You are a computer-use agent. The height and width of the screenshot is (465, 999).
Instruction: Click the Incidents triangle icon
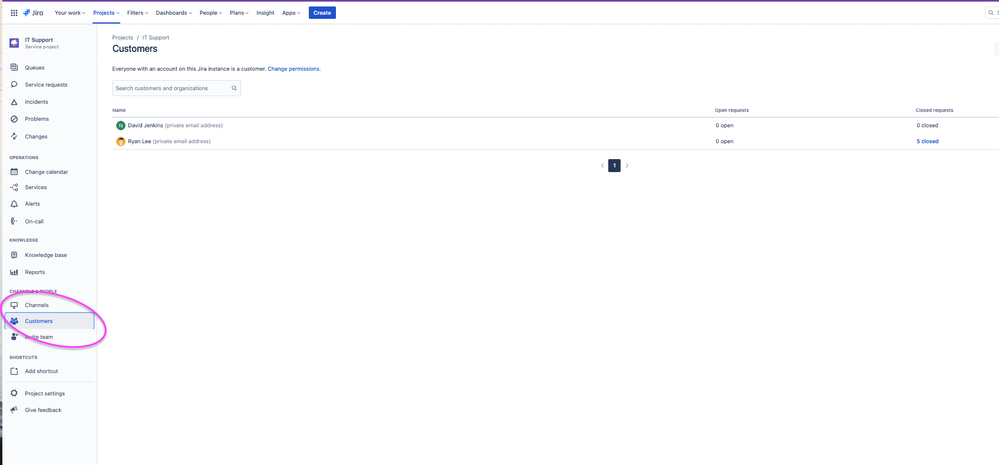[x=14, y=102]
